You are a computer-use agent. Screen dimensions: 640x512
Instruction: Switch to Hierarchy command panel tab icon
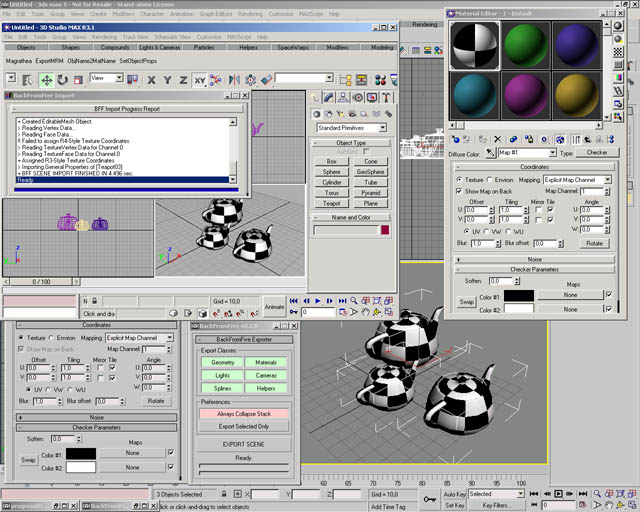coord(343,98)
